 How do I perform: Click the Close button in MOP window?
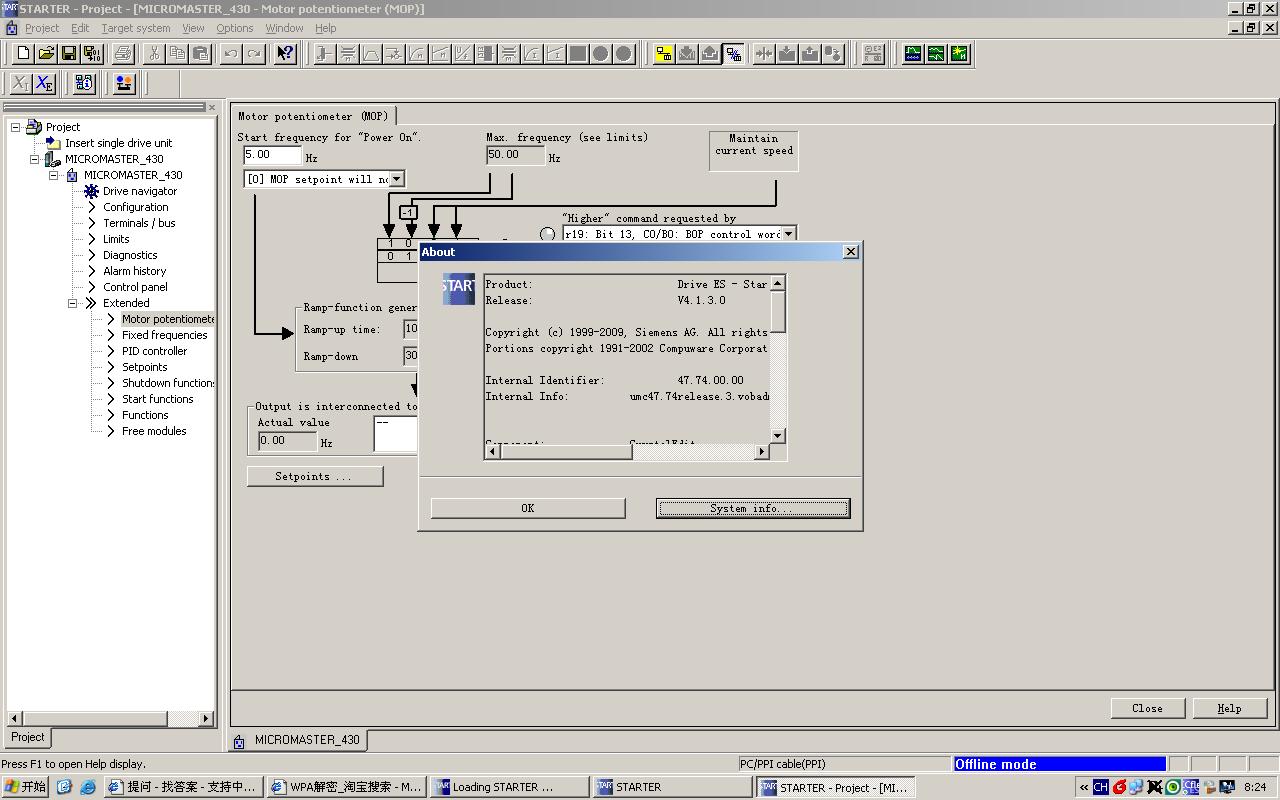(1148, 708)
